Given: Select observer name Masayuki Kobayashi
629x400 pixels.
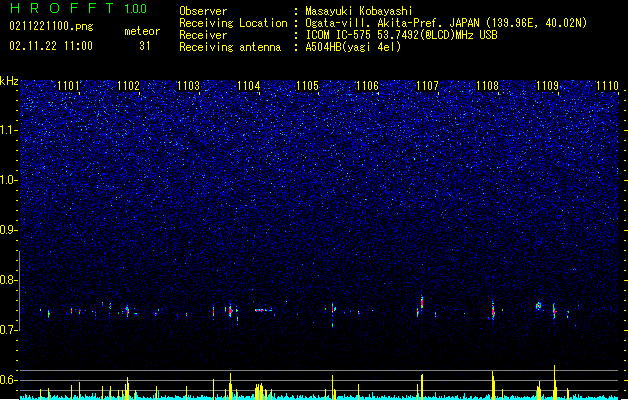Looking at the screenshot, I should [359, 11].
